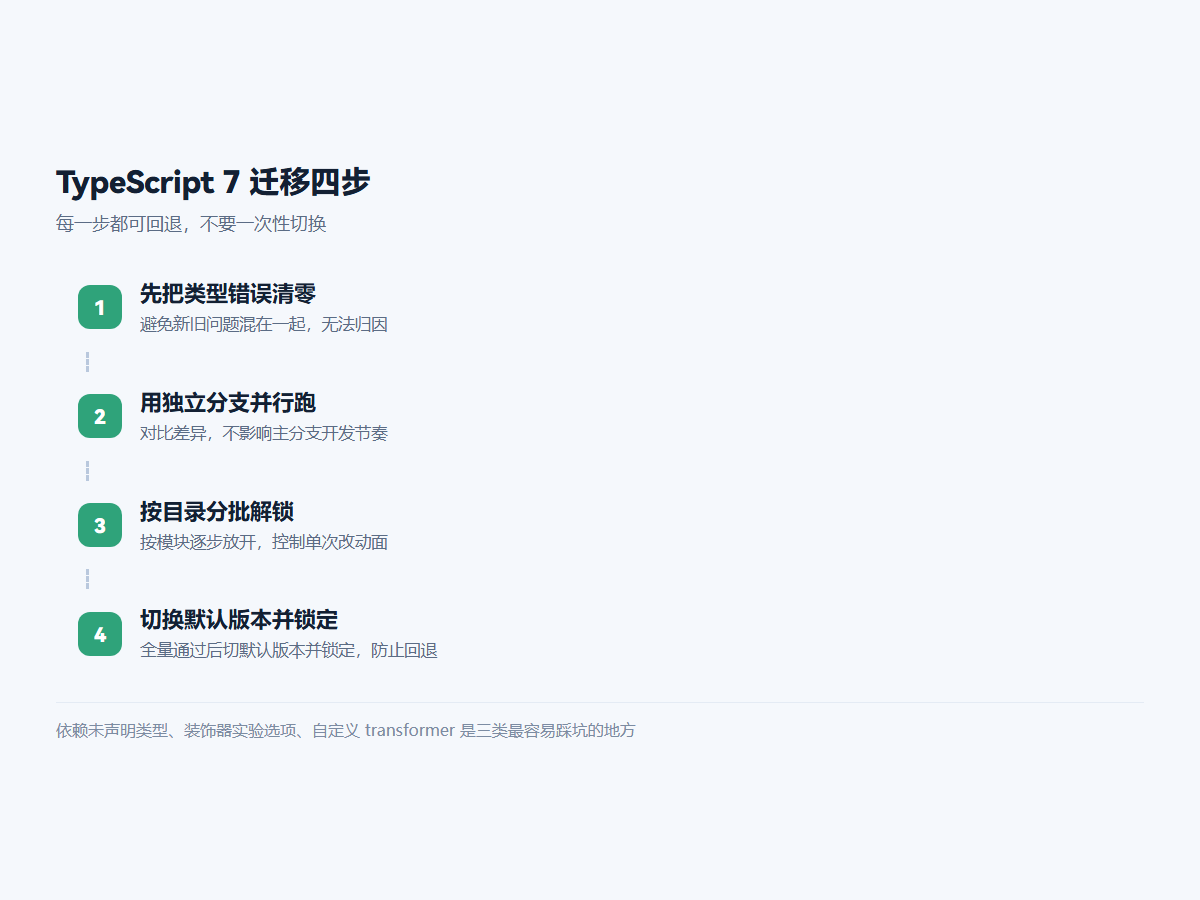Click description "全量通过后切默认版本并锁定，防止回退"

(x=289, y=650)
